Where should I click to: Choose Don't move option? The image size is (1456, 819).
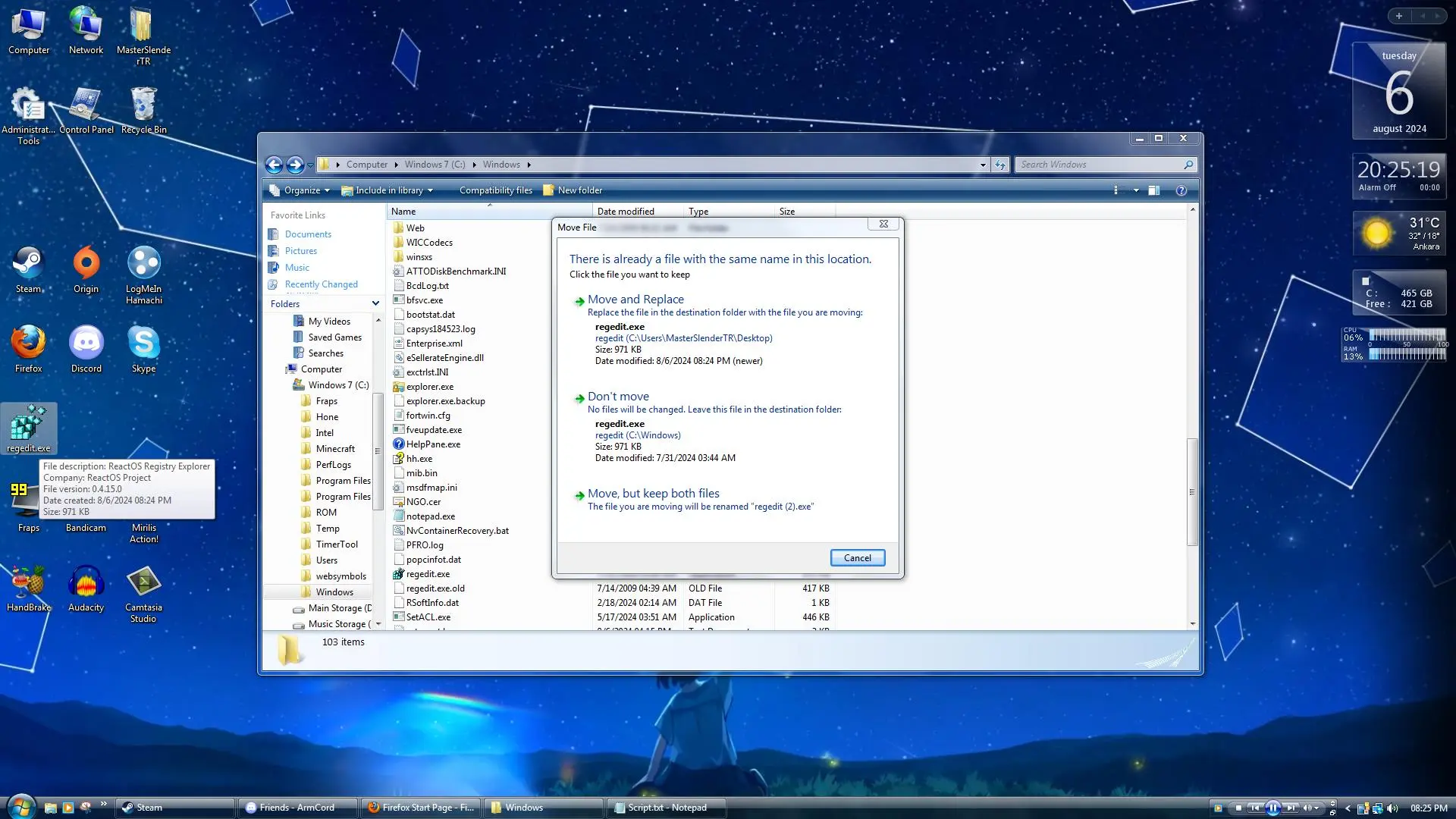[727, 427]
